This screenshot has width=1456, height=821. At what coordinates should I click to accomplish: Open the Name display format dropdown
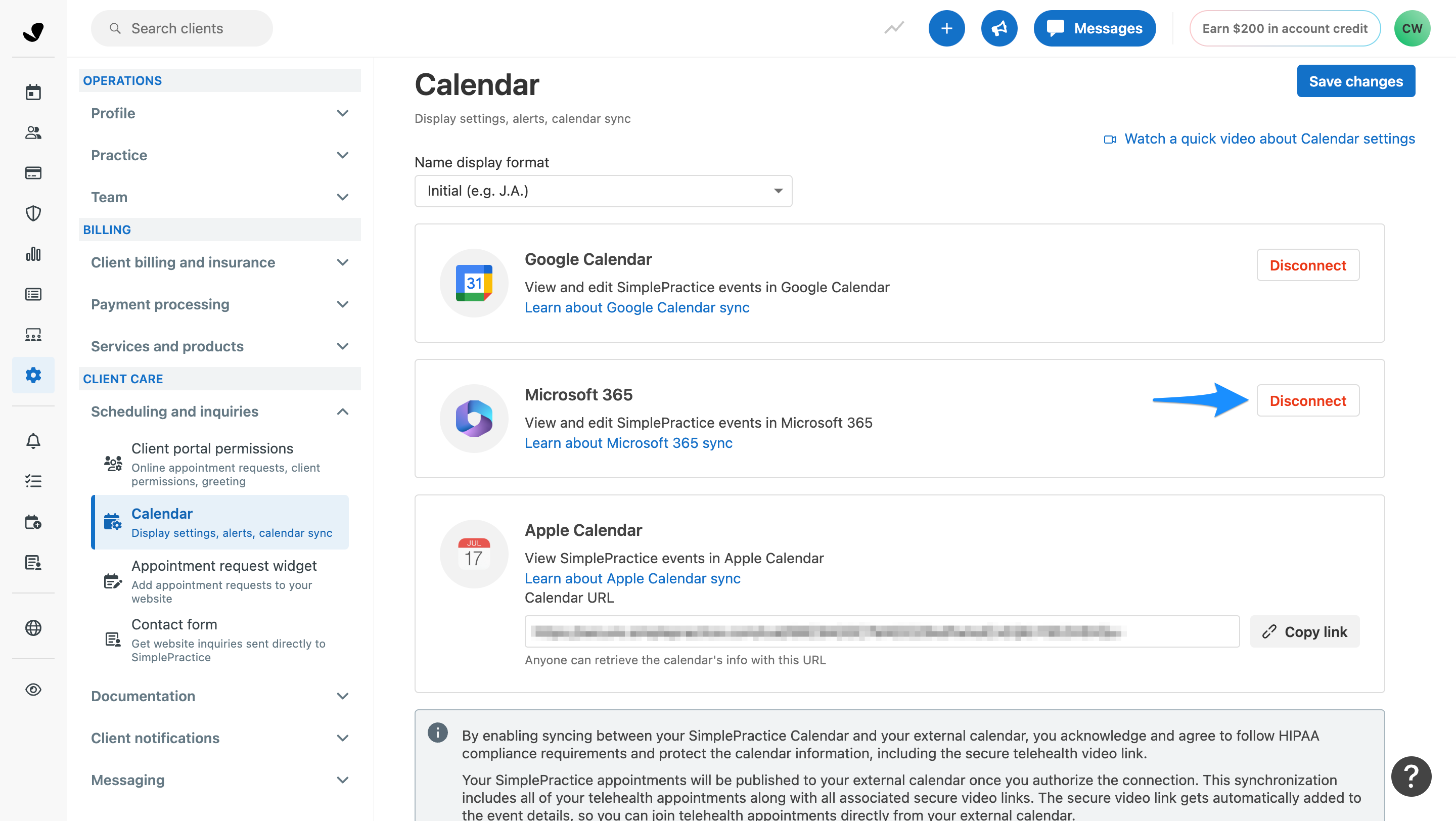603,191
